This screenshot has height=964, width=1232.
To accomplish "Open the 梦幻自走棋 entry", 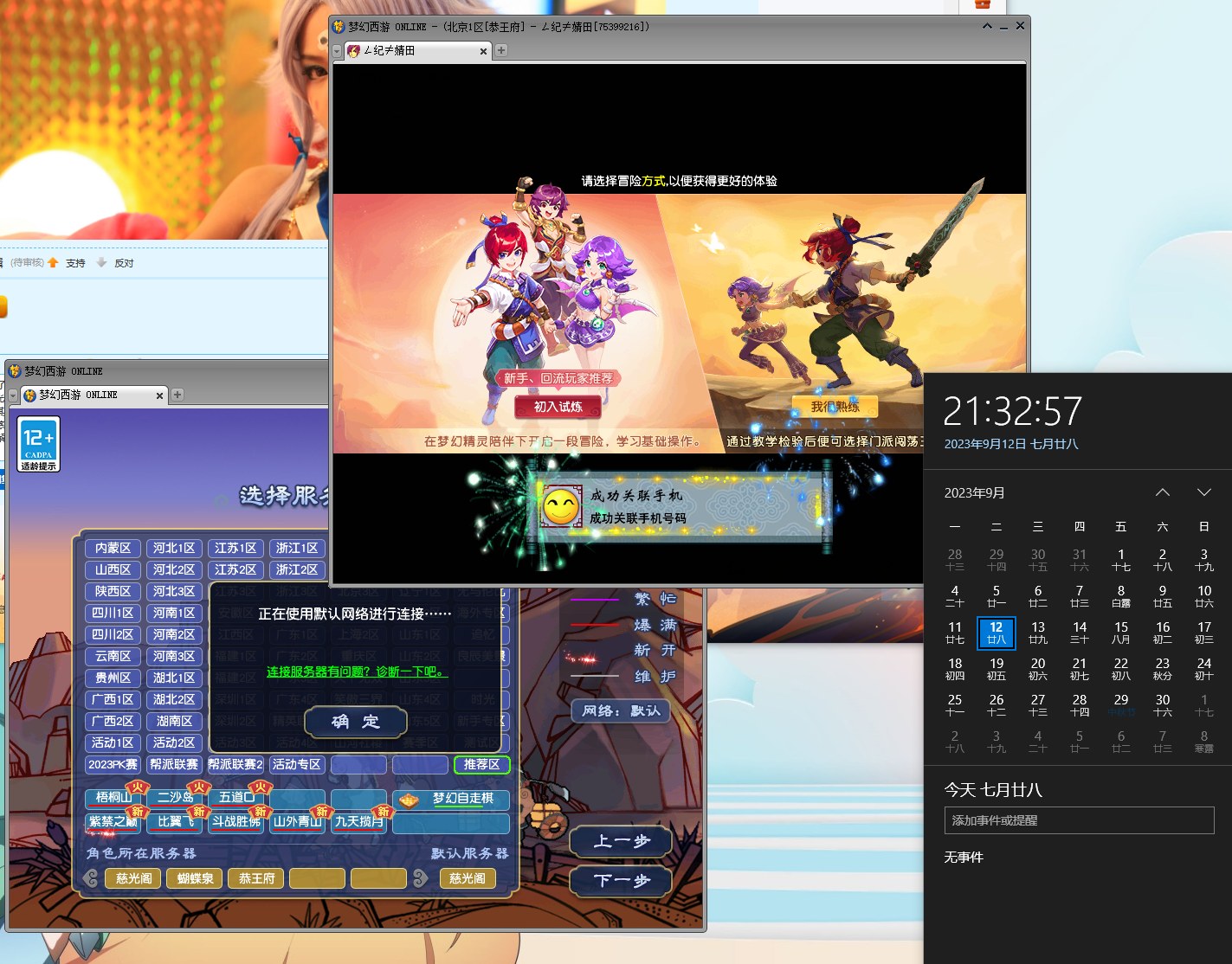I will coord(451,800).
